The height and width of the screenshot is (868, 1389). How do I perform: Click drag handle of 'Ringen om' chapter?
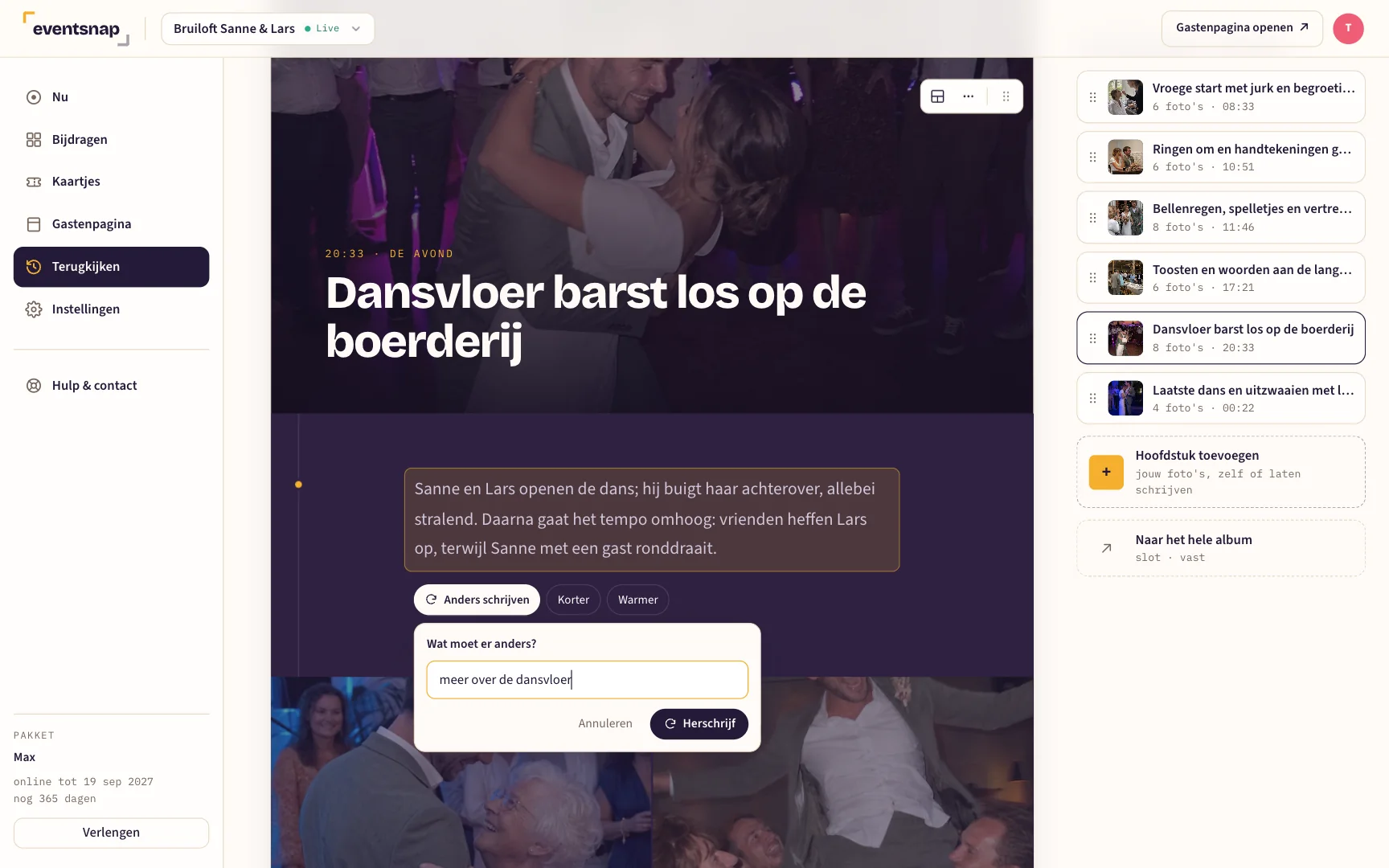[1092, 158]
